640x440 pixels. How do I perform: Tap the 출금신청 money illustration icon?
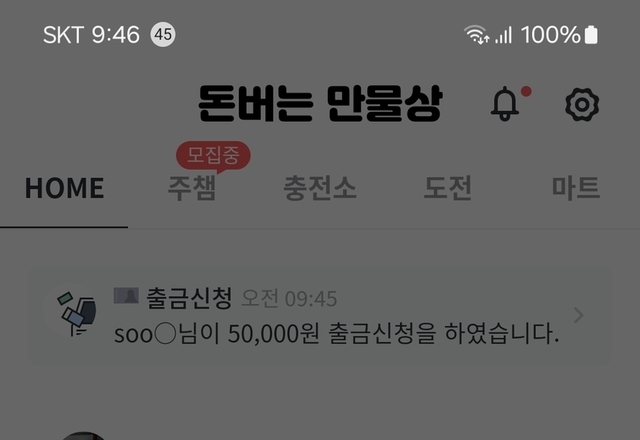tap(76, 314)
